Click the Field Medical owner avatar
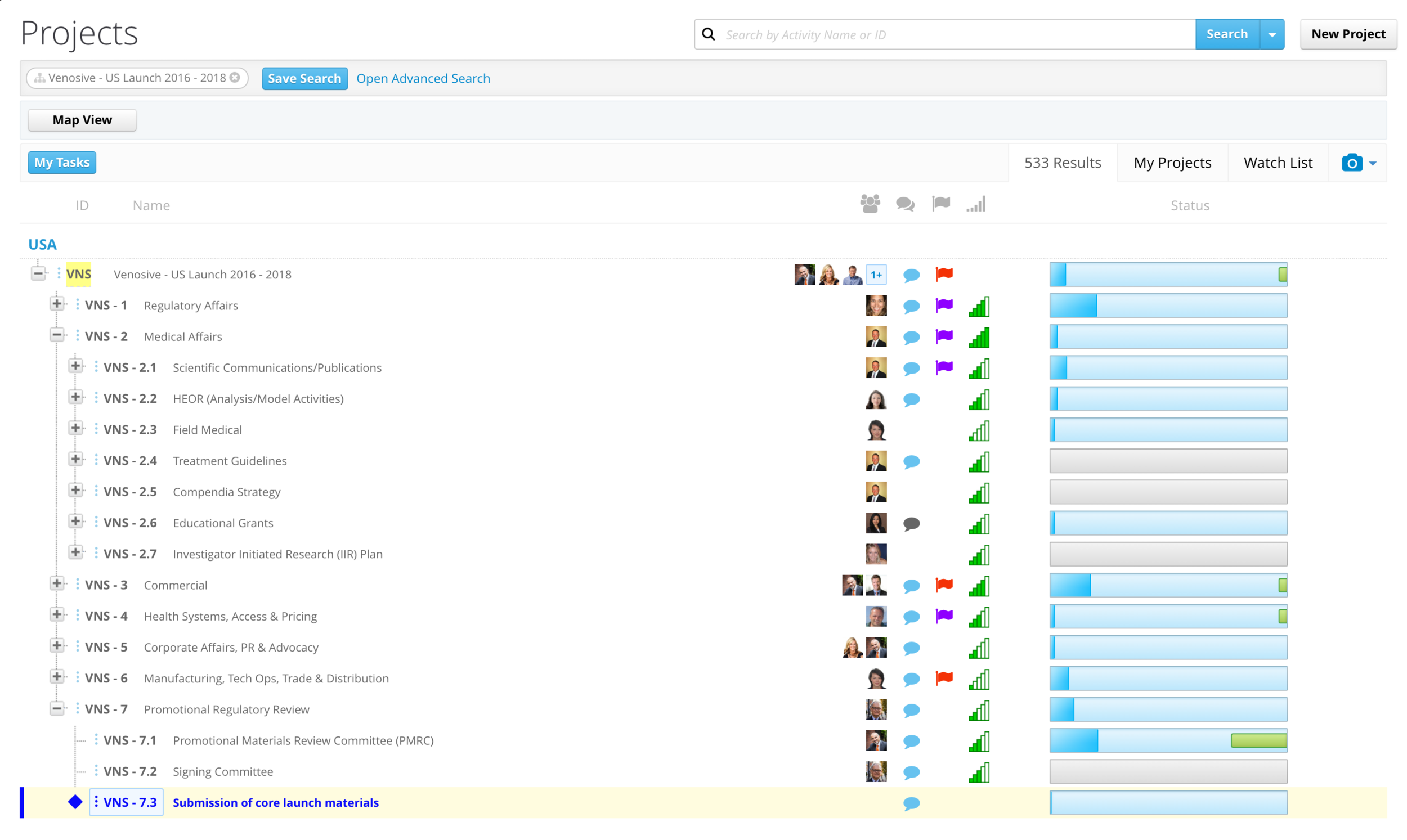Image resolution: width=1407 pixels, height=840 pixels. point(876,430)
